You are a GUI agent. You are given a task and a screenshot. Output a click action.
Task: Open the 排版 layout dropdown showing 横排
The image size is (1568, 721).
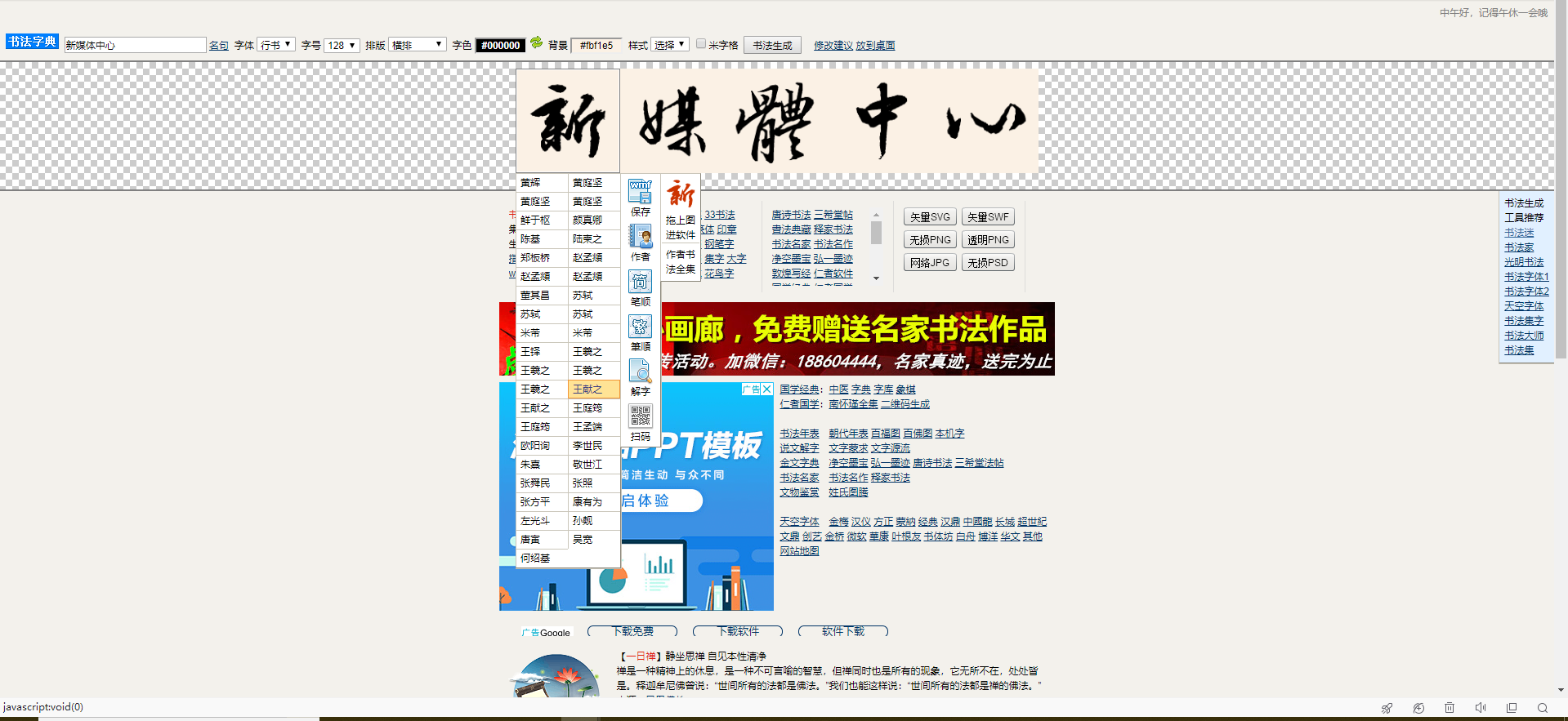[x=418, y=45]
